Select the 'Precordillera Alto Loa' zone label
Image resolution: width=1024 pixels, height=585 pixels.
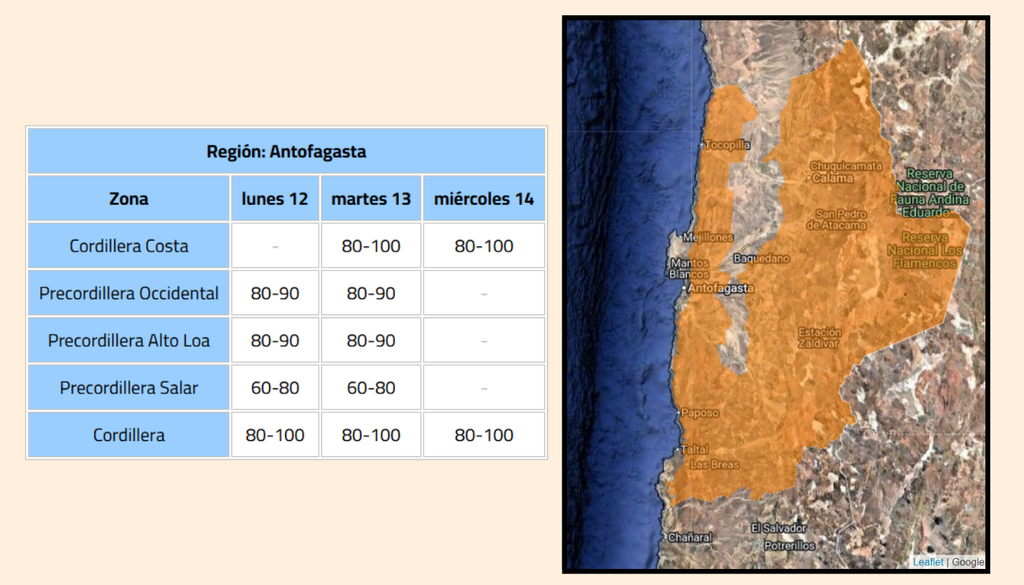point(129,340)
